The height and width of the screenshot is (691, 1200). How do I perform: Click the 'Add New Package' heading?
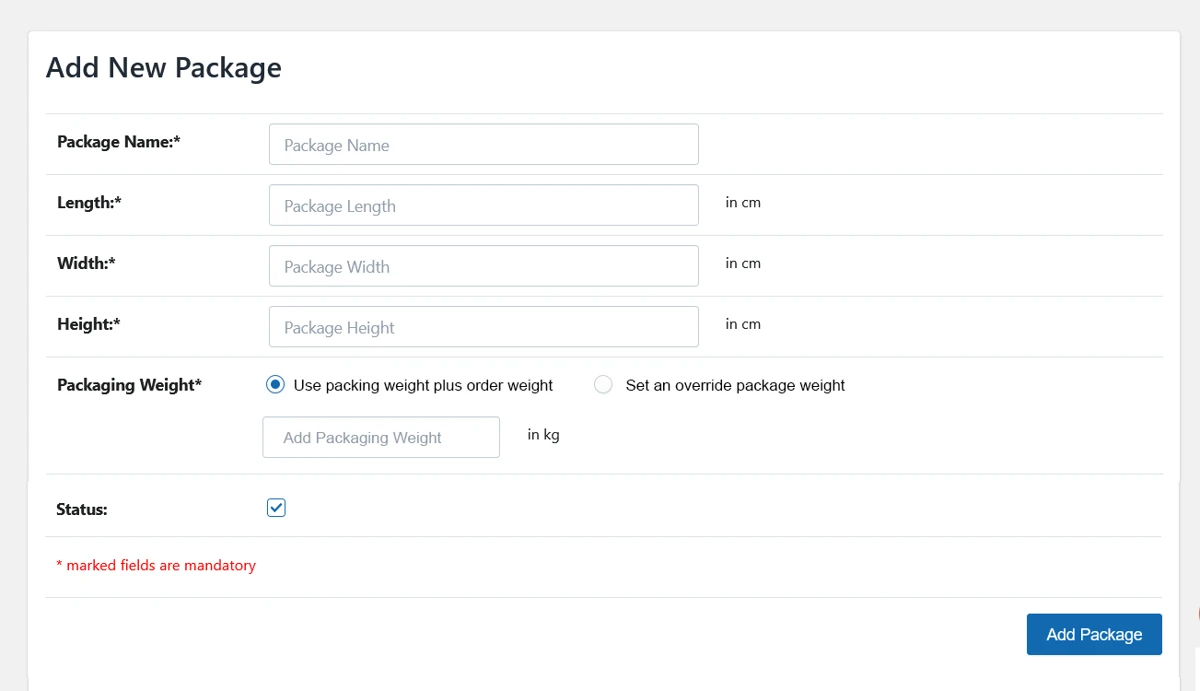(x=164, y=68)
